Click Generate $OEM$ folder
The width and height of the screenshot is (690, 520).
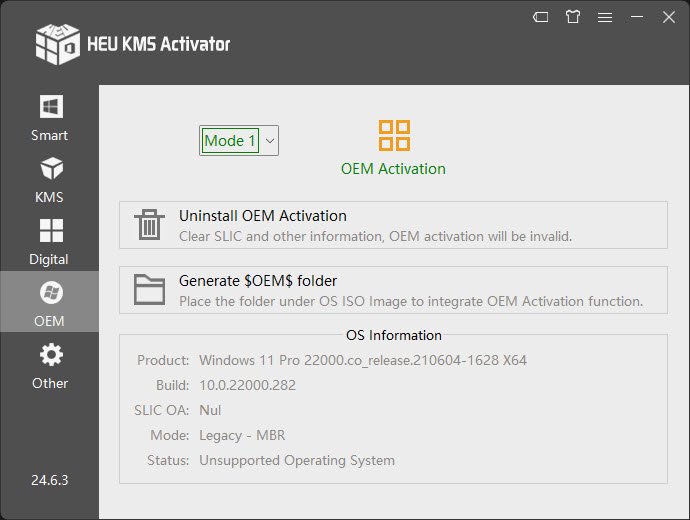[258, 281]
